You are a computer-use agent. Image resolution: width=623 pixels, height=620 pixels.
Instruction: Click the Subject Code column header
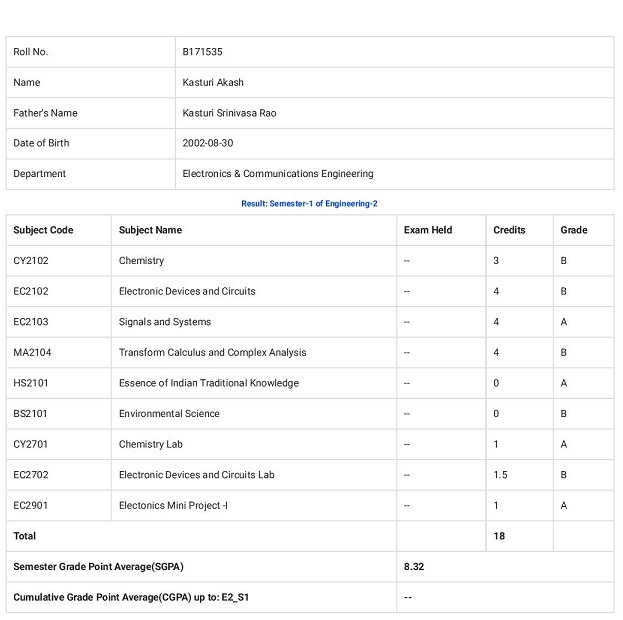point(43,230)
